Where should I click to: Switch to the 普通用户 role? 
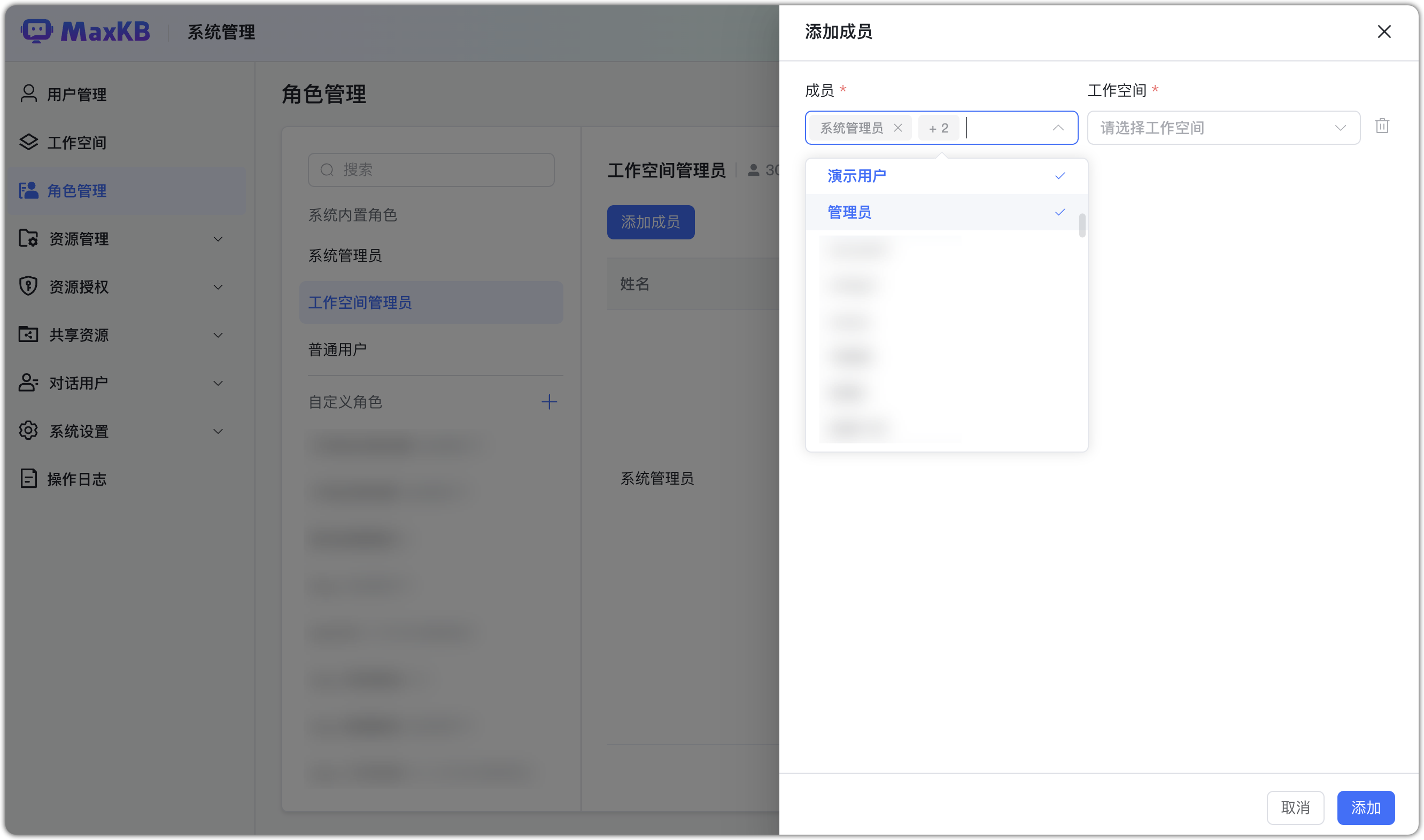[337, 349]
